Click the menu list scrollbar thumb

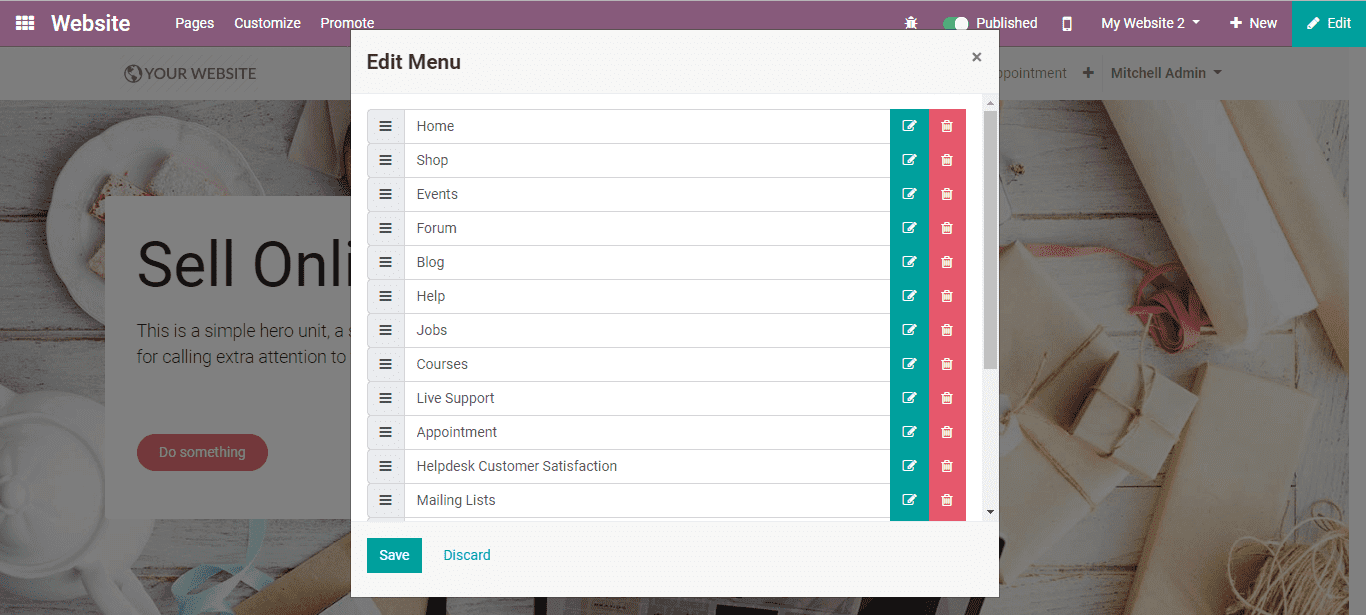click(x=990, y=240)
